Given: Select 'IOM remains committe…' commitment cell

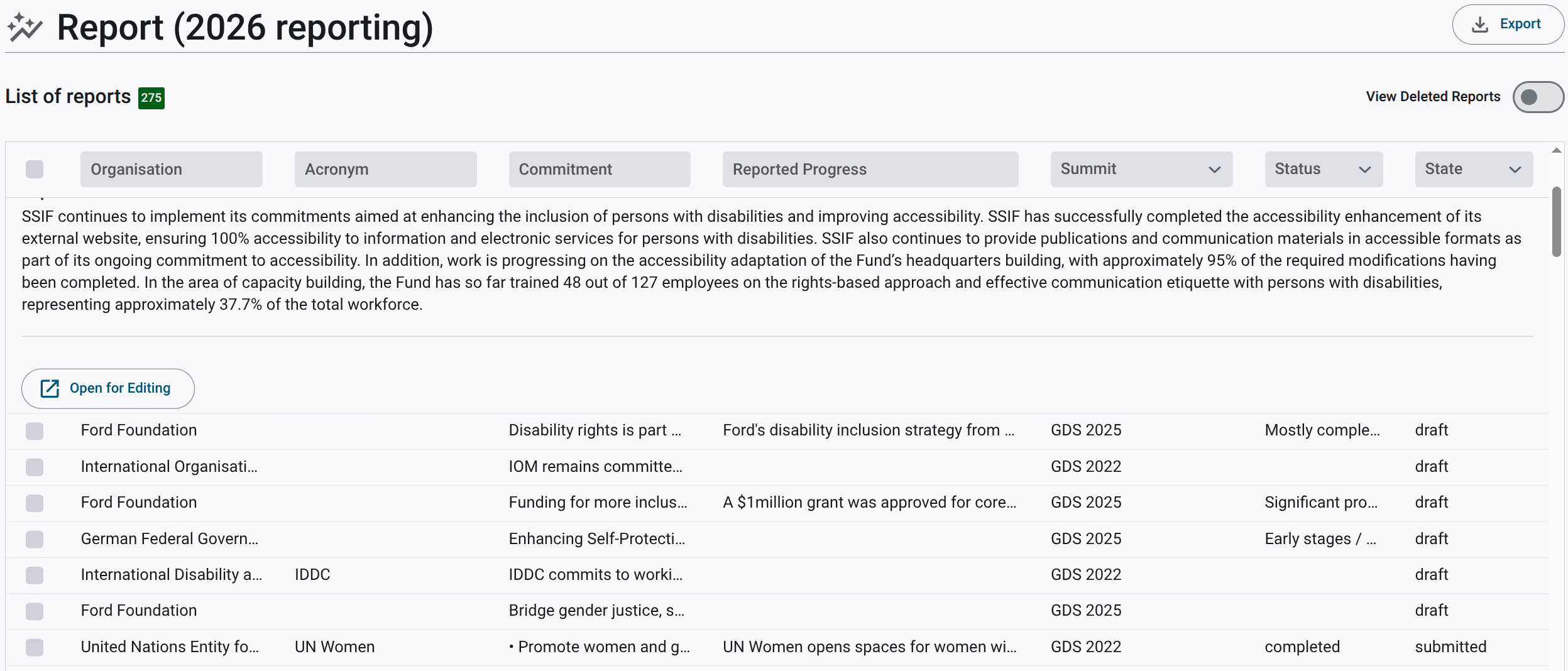Looking at the screenshot, I should [x=595, y=467].
